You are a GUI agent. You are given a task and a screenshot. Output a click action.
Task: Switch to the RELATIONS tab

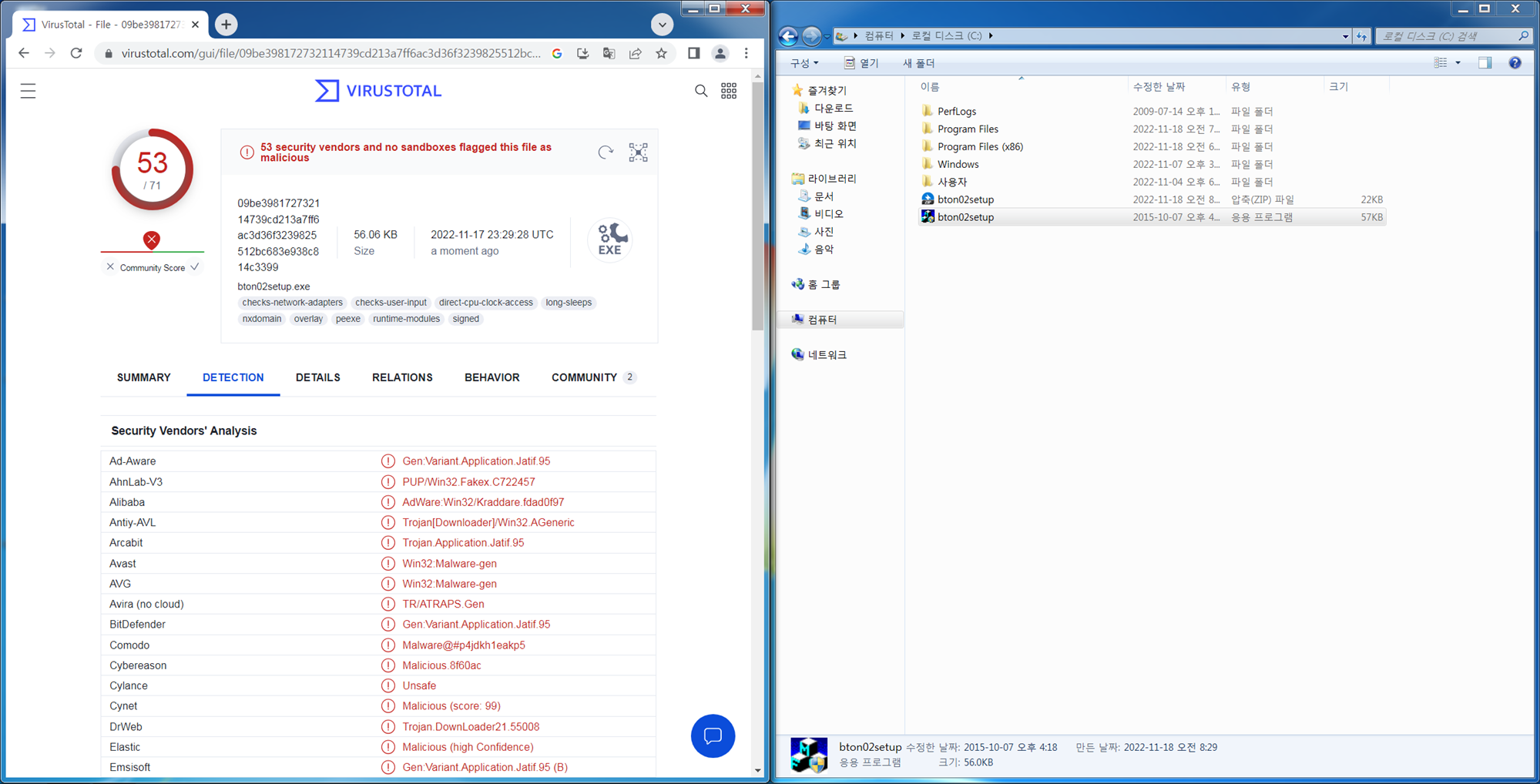(x=402, y=377)
